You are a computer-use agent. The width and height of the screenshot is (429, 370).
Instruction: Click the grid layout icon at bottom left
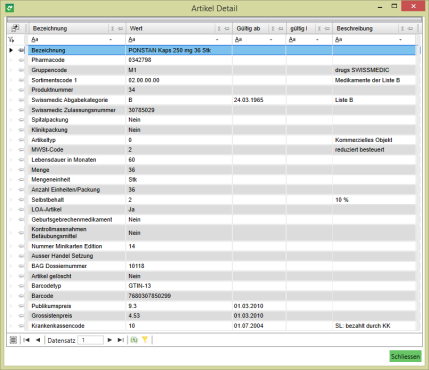(13, 340)
